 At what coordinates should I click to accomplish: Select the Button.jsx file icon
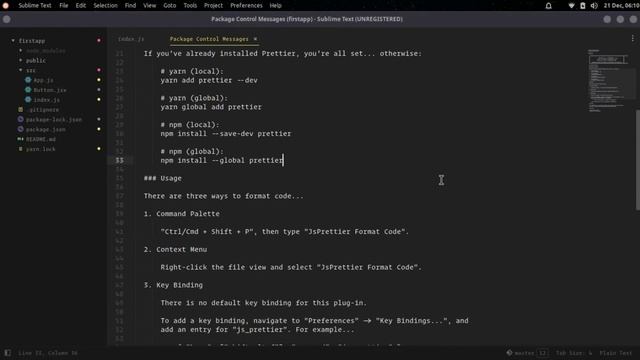tap(28, 90)
